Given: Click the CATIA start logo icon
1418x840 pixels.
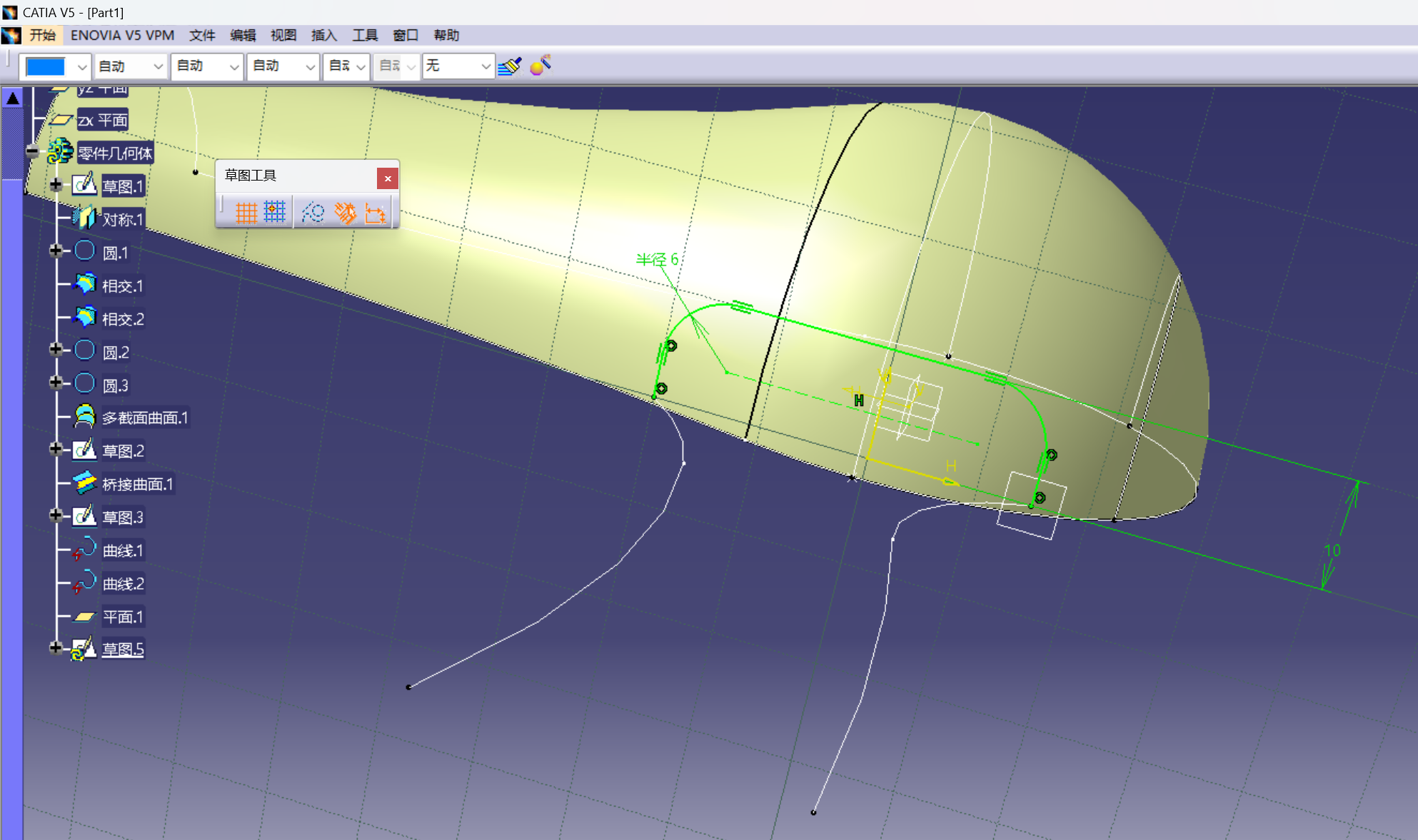Looking at the screenshot, I should coord(11,35).
